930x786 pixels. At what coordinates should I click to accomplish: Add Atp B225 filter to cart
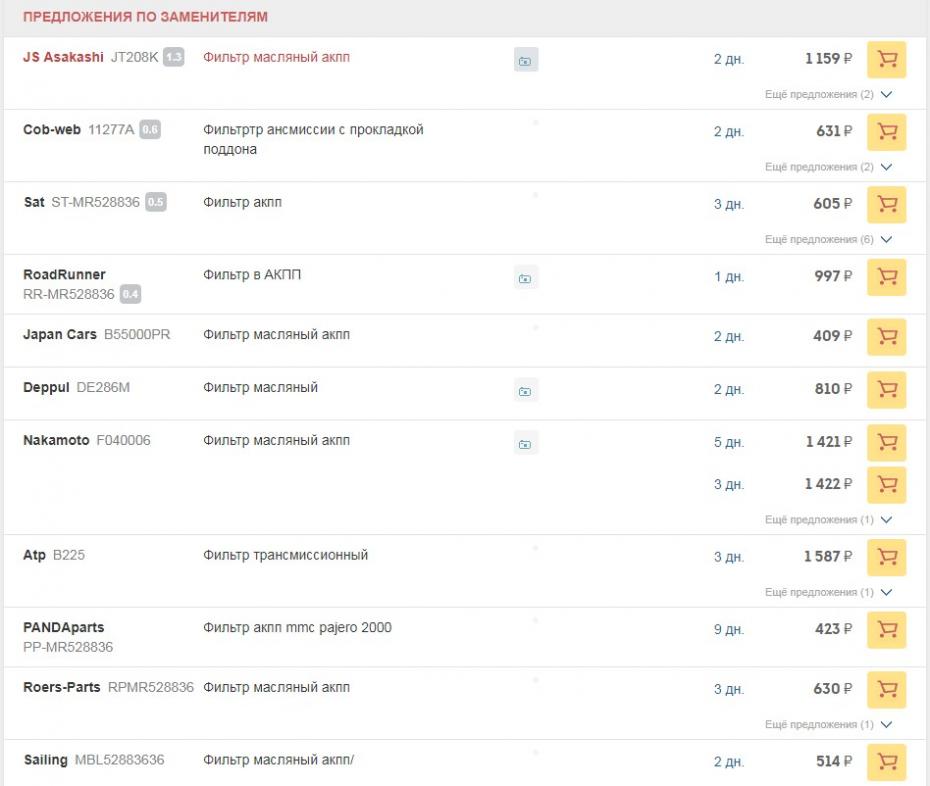[886, 557]
